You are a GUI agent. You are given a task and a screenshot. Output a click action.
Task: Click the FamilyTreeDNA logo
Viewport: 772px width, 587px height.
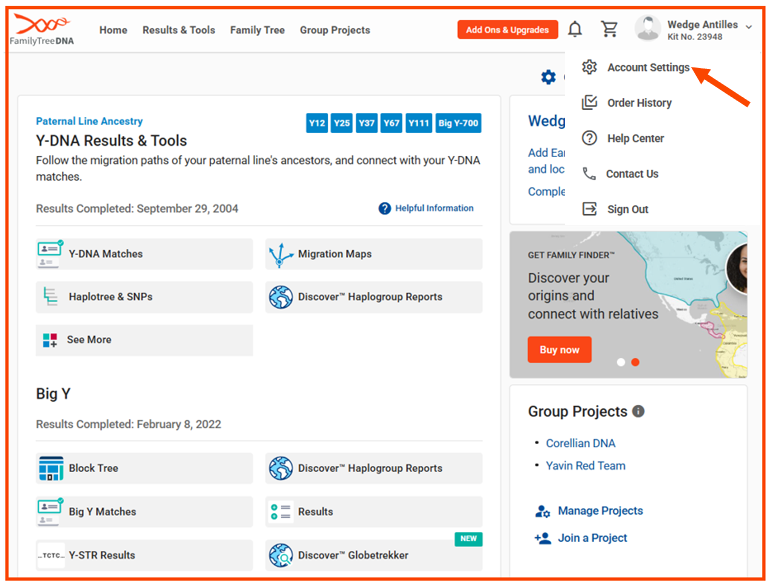(x=42, y=30)
